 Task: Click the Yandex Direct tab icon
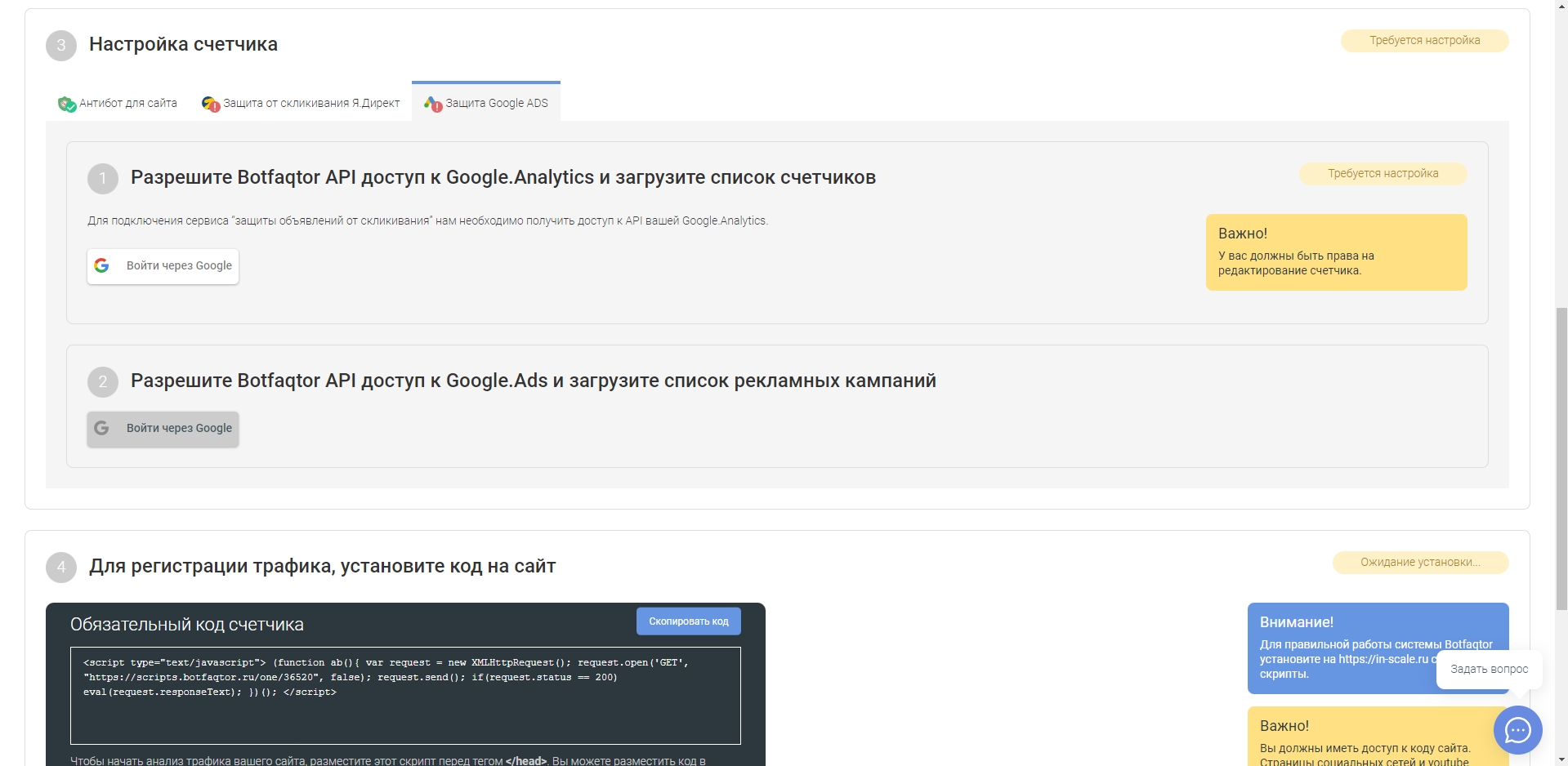coord(211,104)
